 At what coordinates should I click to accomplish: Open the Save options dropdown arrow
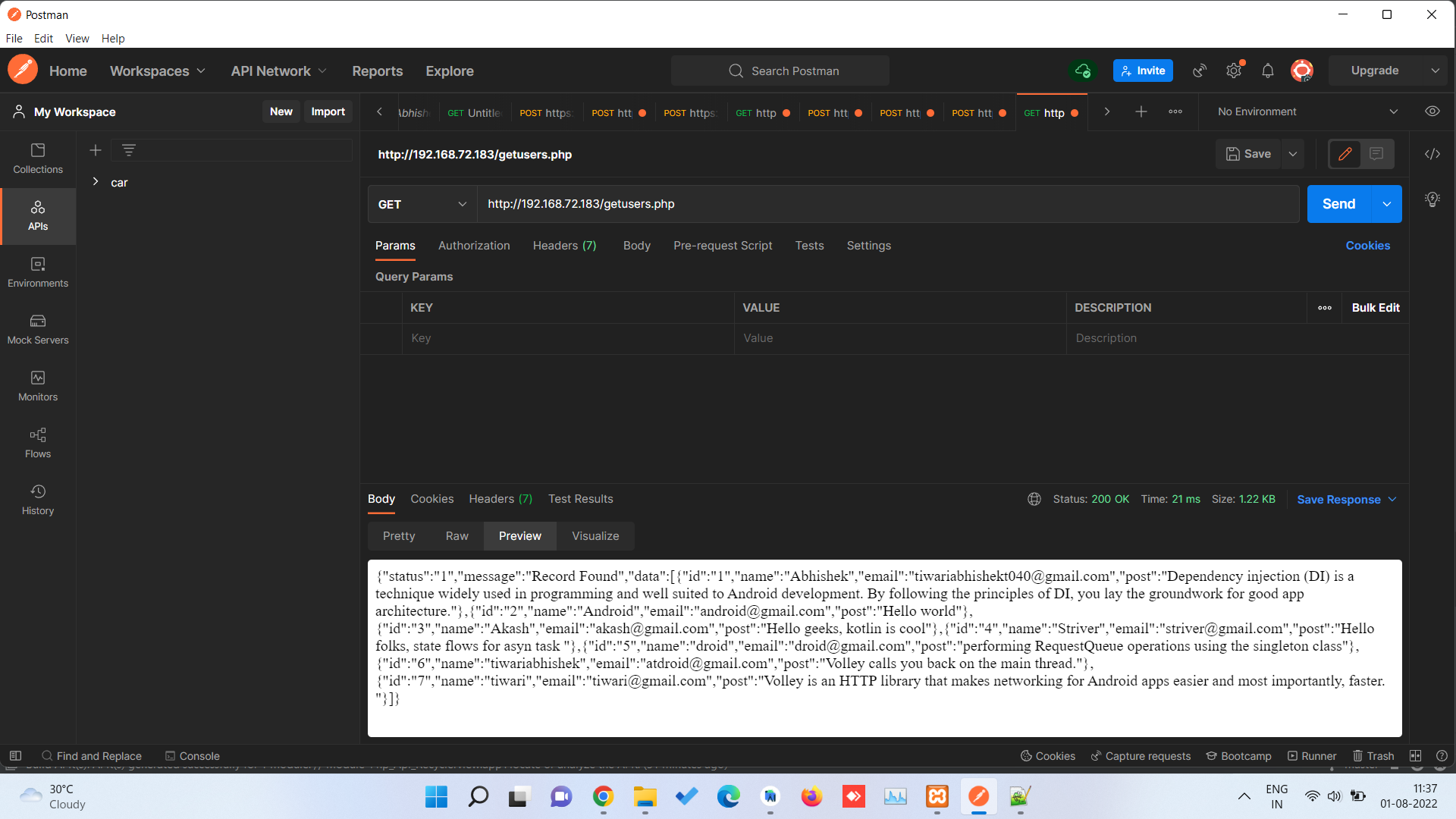[1293, 154]
